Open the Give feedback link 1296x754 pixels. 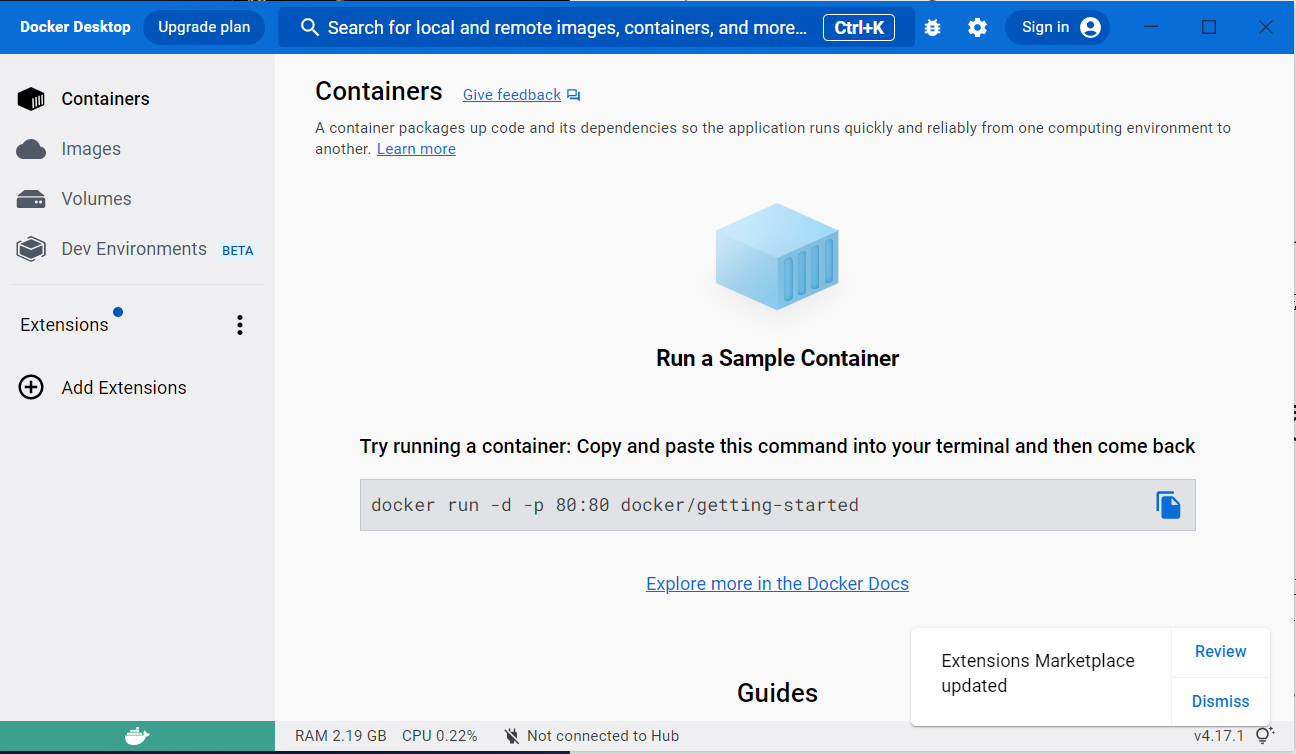coord(512,95)
